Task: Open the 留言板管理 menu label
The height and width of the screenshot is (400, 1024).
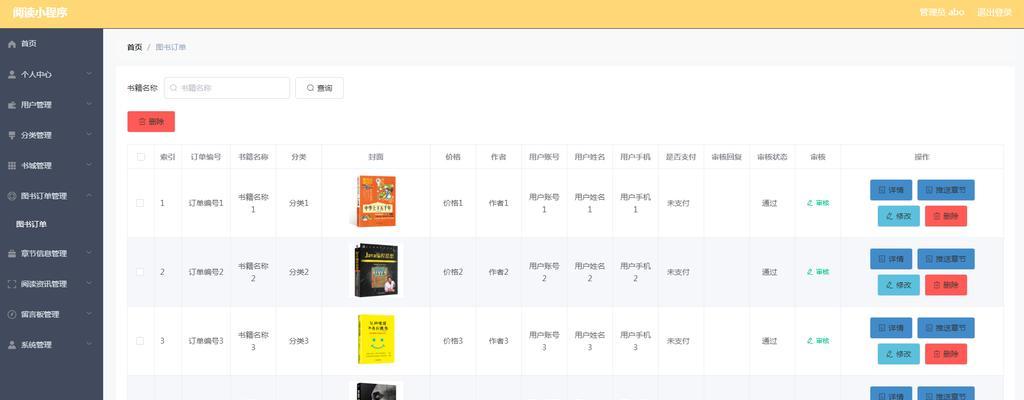Action: coord(40,314)
